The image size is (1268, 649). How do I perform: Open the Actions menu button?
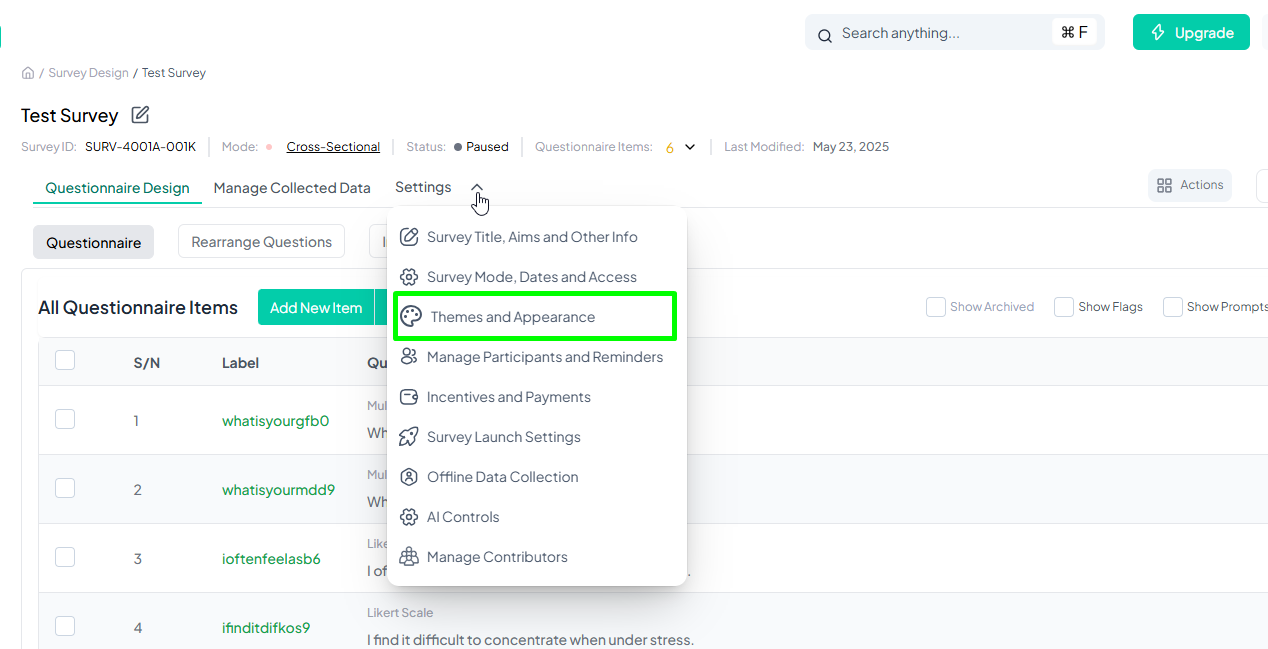[1189, 185]
